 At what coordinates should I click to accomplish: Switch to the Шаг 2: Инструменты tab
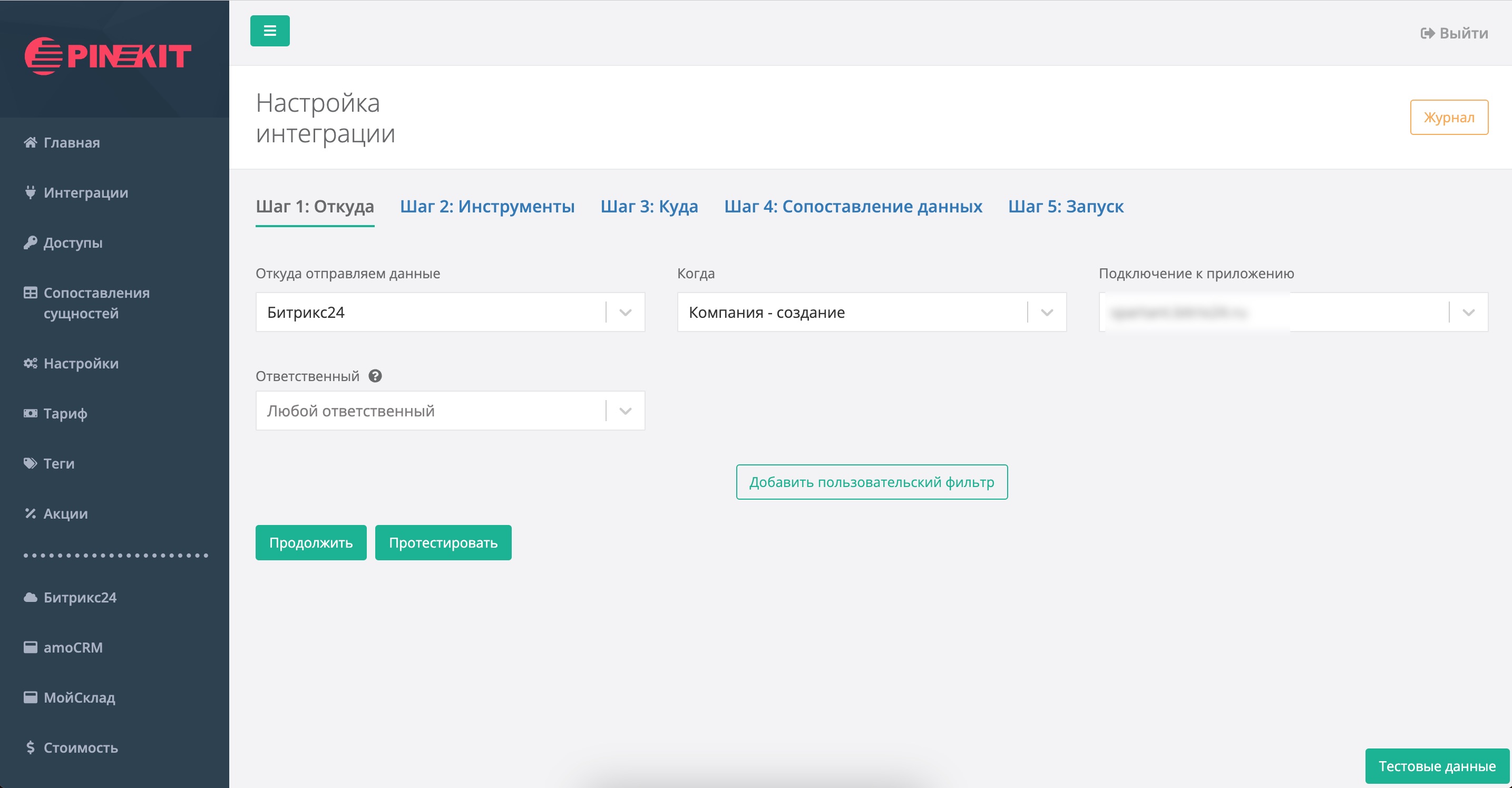486,206
